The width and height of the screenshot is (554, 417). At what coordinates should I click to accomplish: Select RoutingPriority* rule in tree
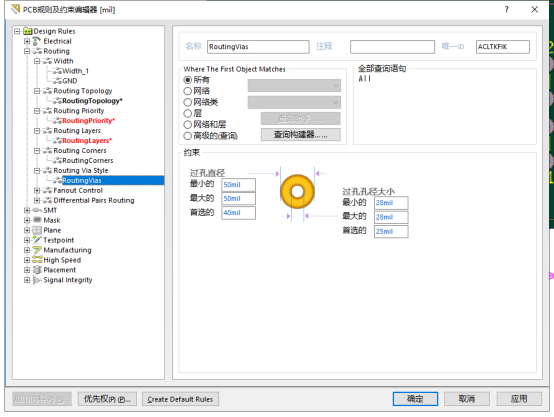coord(89,121)
